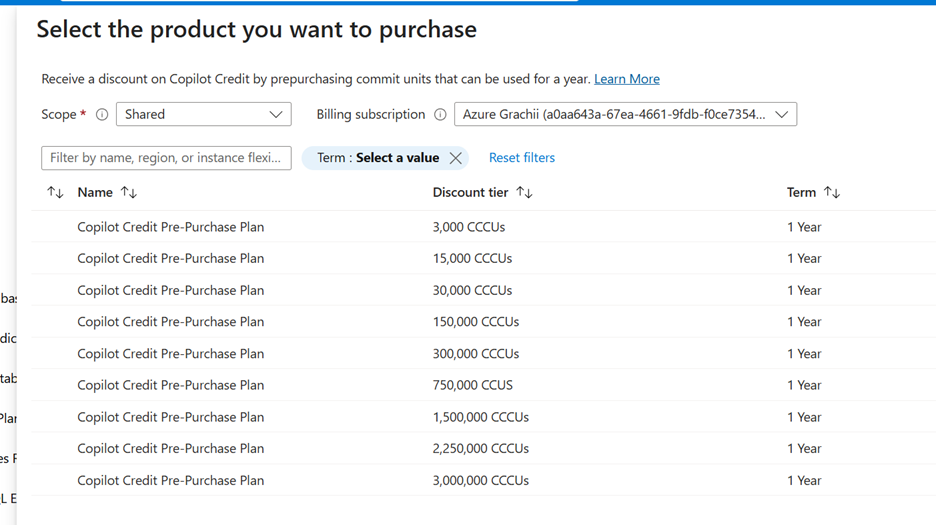The image size is (936, 525).
Task: Select the 3,000,000 CCCUs plan row
Action: tap(484, 480)
